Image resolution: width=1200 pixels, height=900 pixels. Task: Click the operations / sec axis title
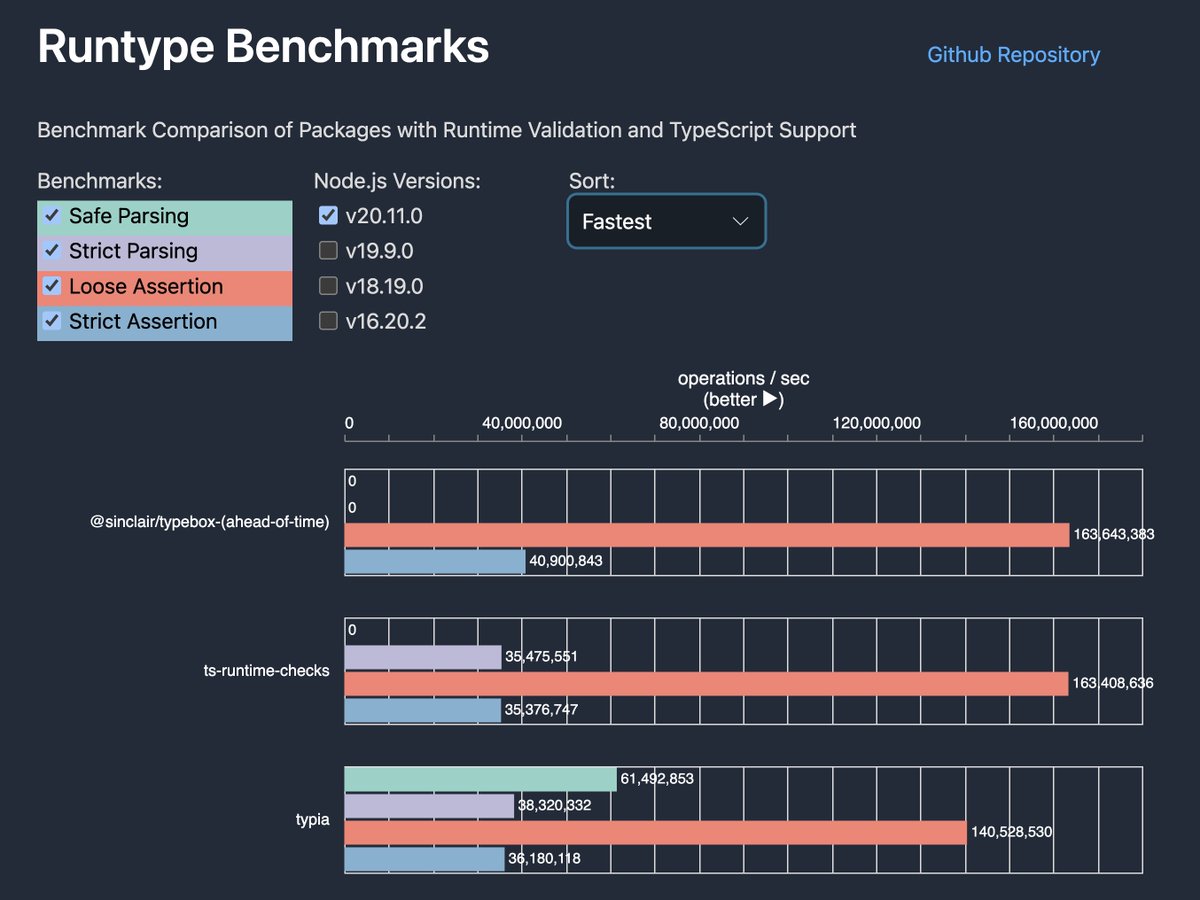click(x=743, y=379)
